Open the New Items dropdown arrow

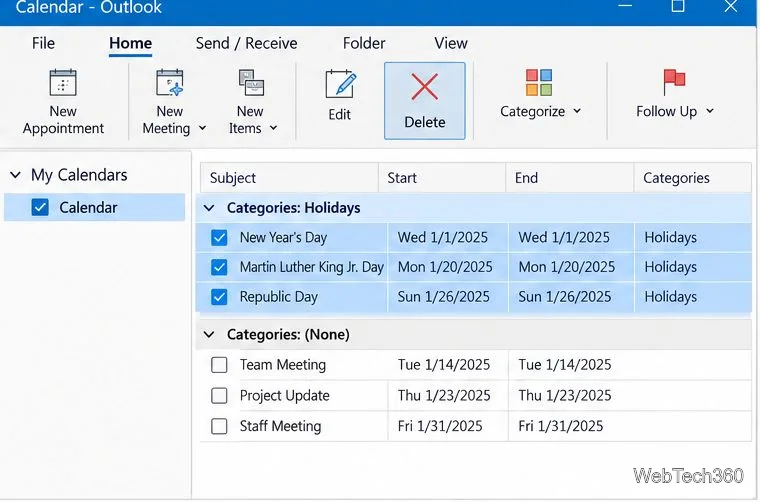(x=273, y=128)
